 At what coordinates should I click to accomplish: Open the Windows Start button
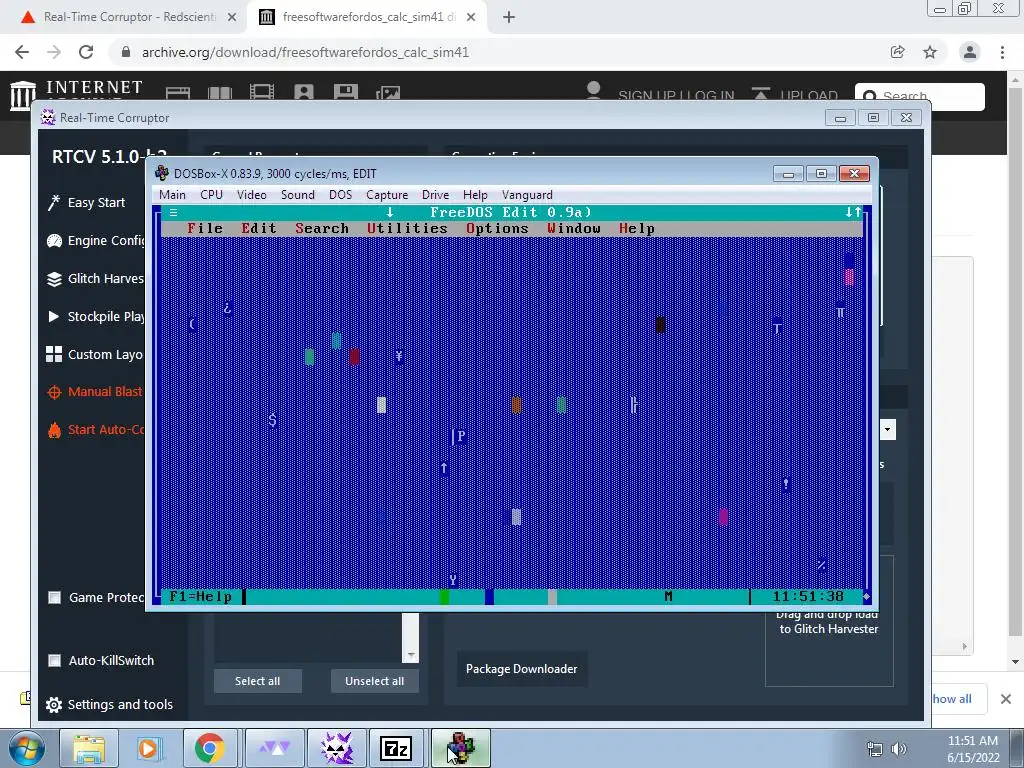[x=26, y=748]
